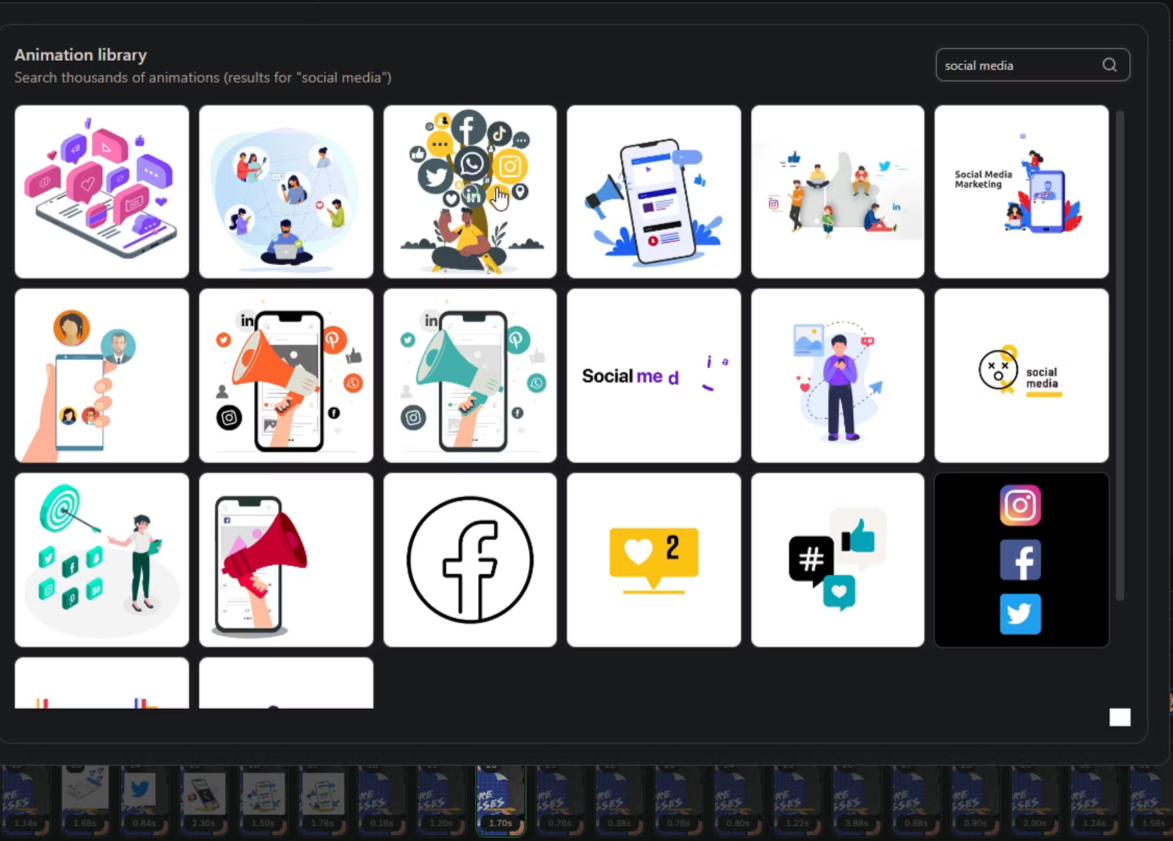This screenshot has width=1173, height=841.
Task: Select the highlighted 1.70s timeline clip
Action: [500, 799]
